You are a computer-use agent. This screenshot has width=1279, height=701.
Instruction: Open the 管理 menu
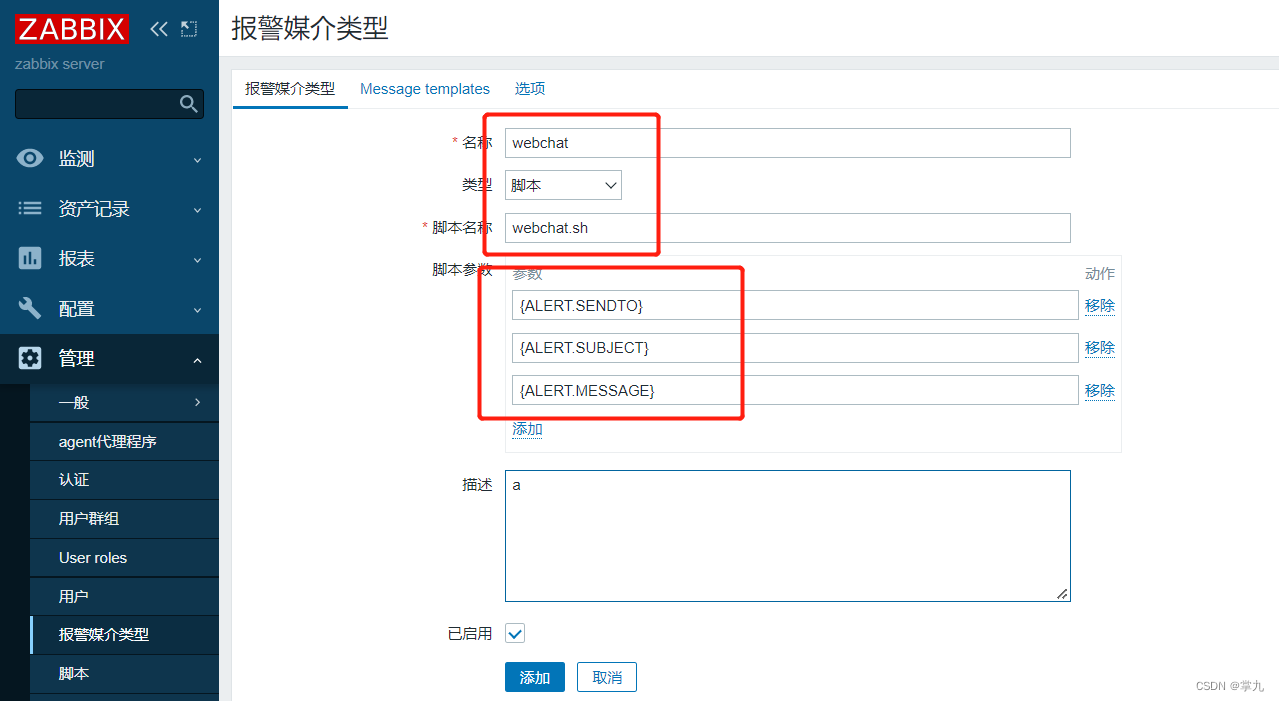point(109,359)
